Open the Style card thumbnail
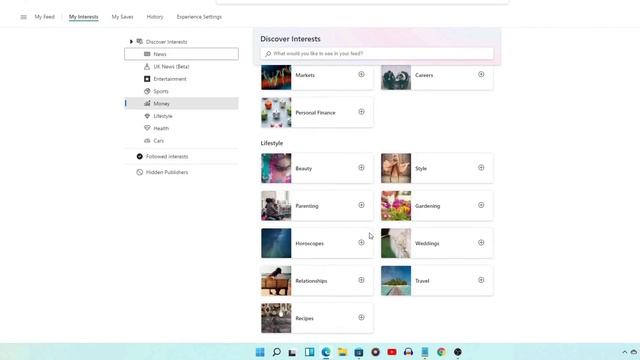 [396, 168]
